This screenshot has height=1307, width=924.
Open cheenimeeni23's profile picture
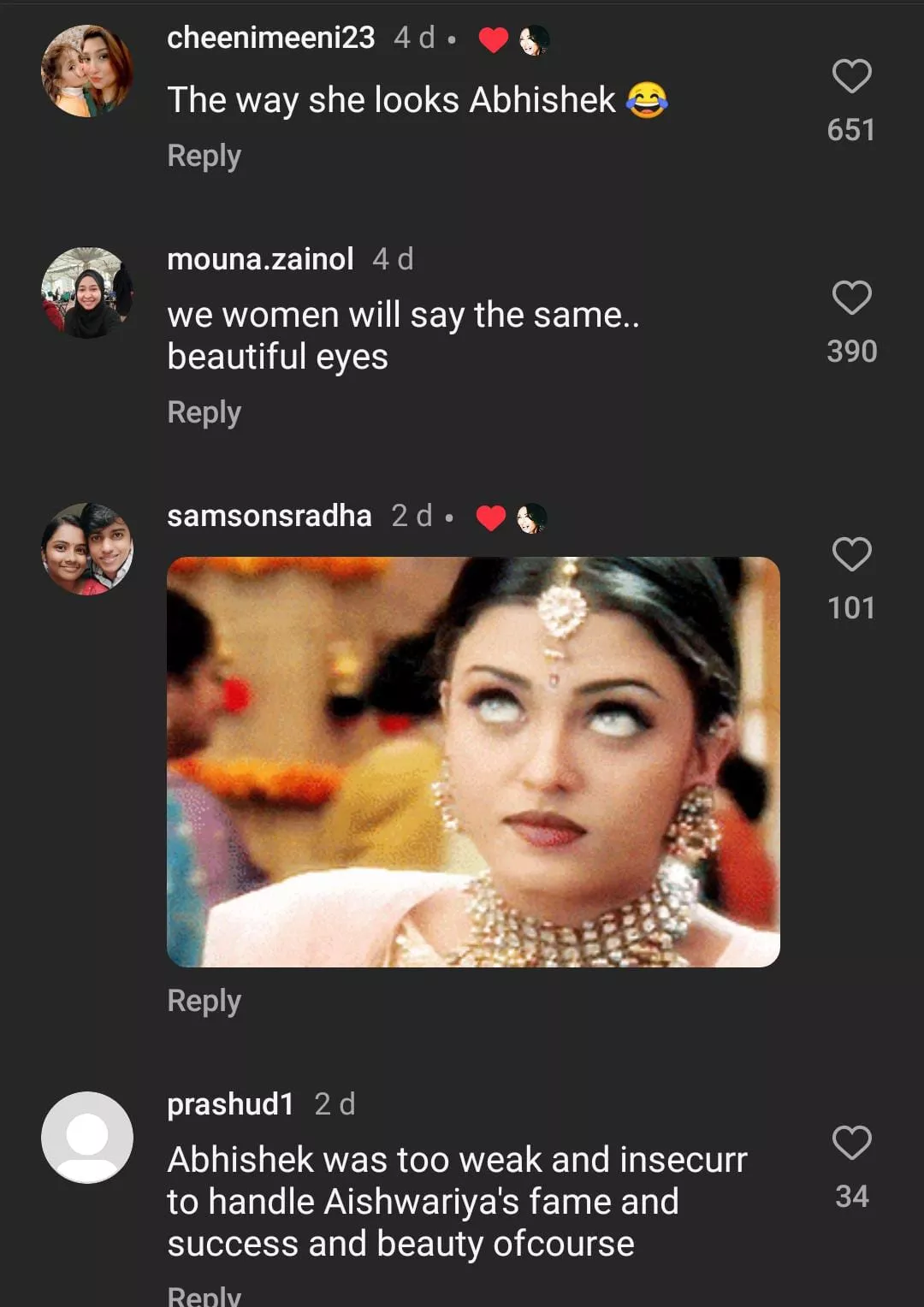tap(87, 71)
